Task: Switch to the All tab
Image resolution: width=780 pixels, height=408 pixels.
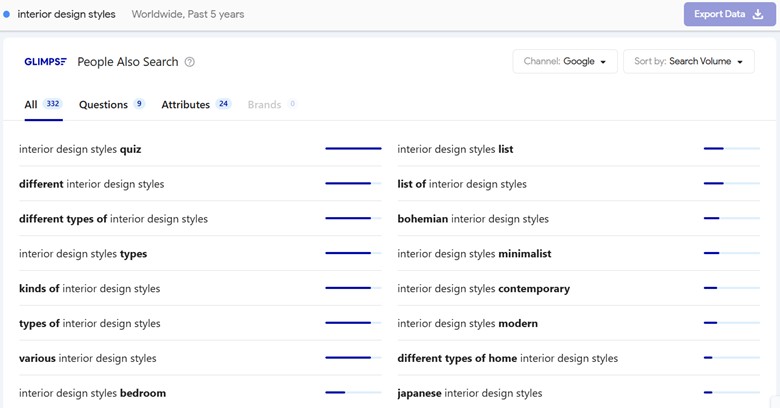Action: (x=43, y=104)
